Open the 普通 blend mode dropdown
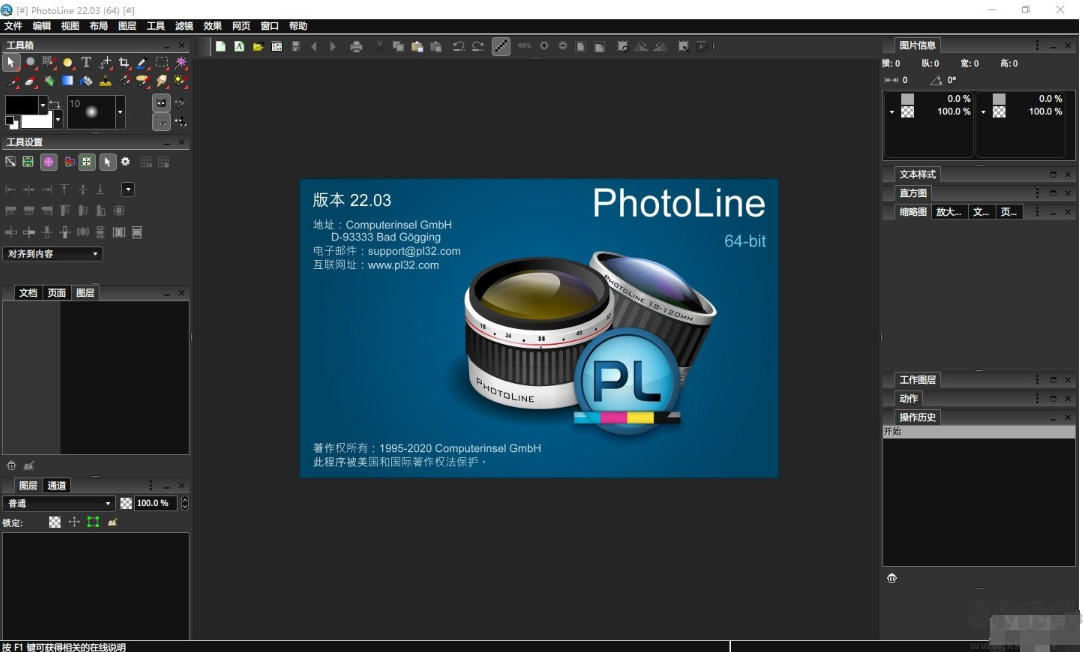Viewport: 1084px width, 652px height. coord(55,503)
